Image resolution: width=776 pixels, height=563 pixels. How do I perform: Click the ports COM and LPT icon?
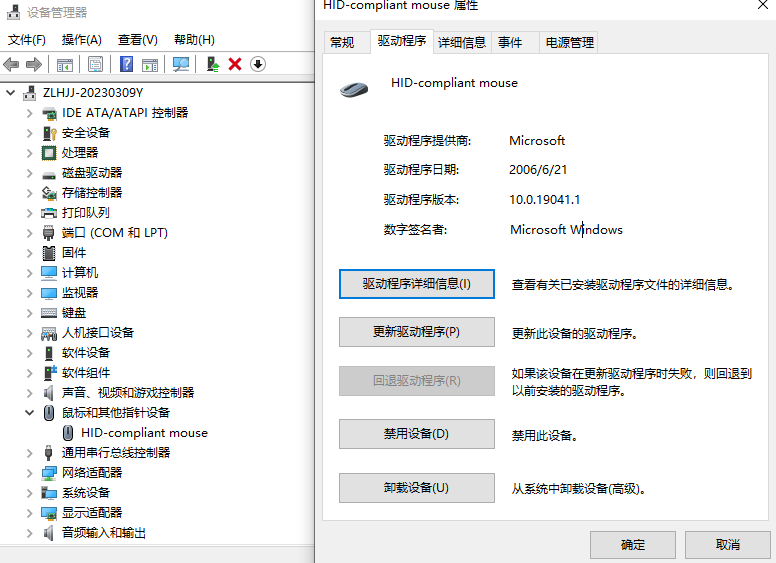click(48, 233)
